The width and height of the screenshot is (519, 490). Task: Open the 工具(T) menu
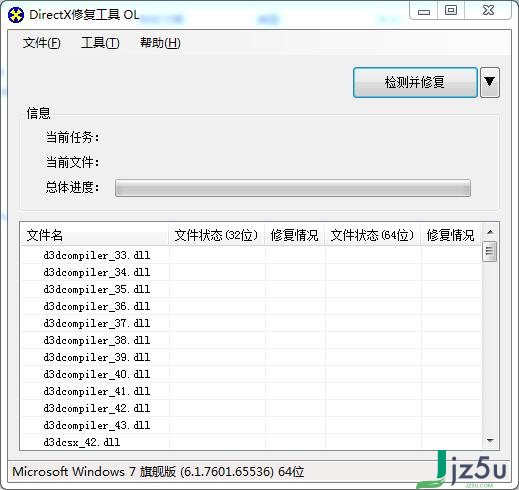(x=100, y=43)
